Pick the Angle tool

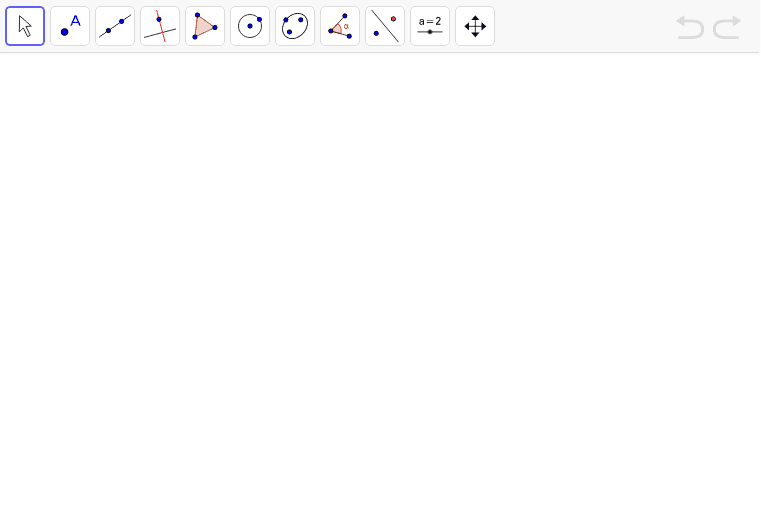340,26
